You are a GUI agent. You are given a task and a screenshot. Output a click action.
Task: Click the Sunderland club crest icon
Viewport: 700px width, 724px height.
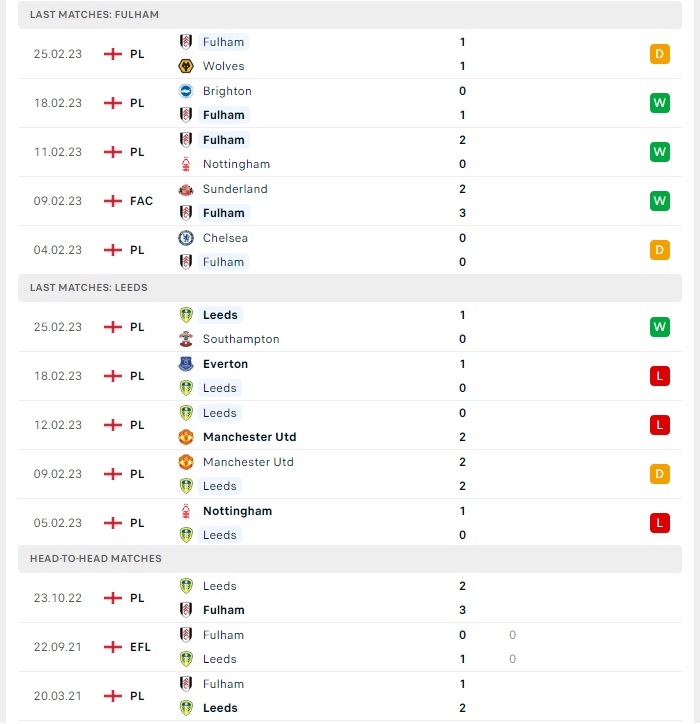click(186, 189)
